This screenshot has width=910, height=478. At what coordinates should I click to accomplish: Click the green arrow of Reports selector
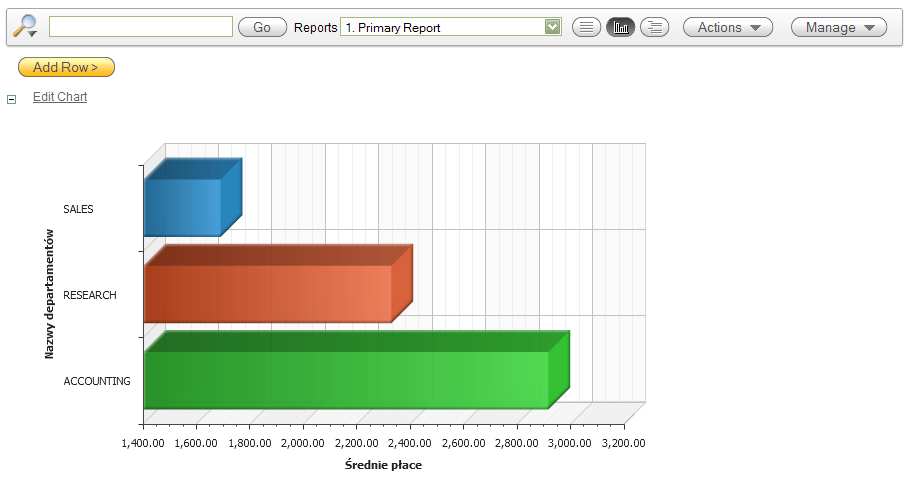tap(552, 27)
